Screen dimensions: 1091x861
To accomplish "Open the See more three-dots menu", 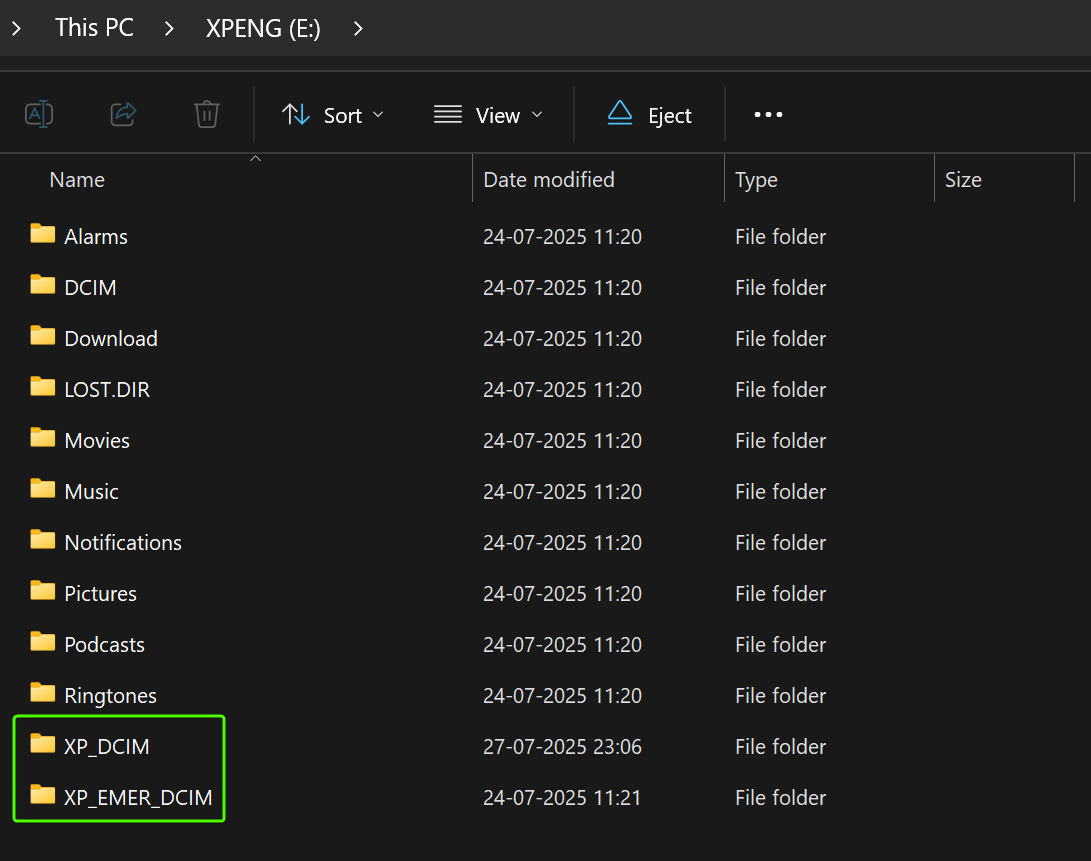I will 768,115.
